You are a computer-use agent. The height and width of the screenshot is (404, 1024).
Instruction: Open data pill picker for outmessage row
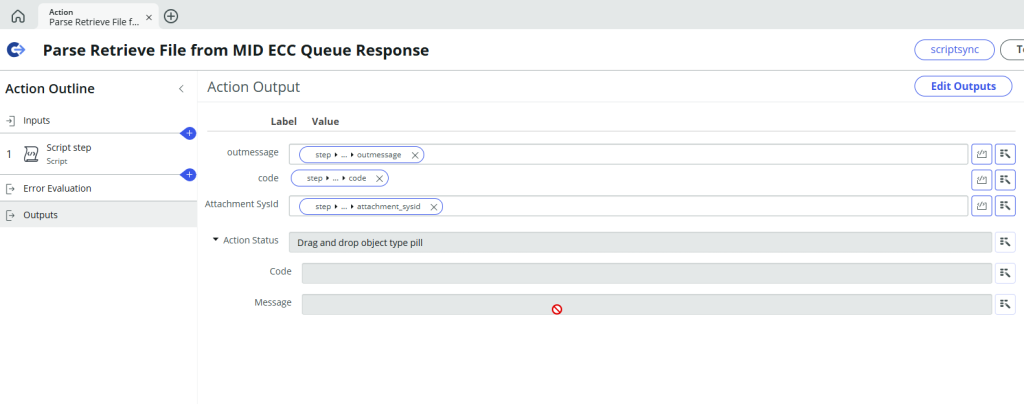pyautogui.click(x=1005, y=154)
